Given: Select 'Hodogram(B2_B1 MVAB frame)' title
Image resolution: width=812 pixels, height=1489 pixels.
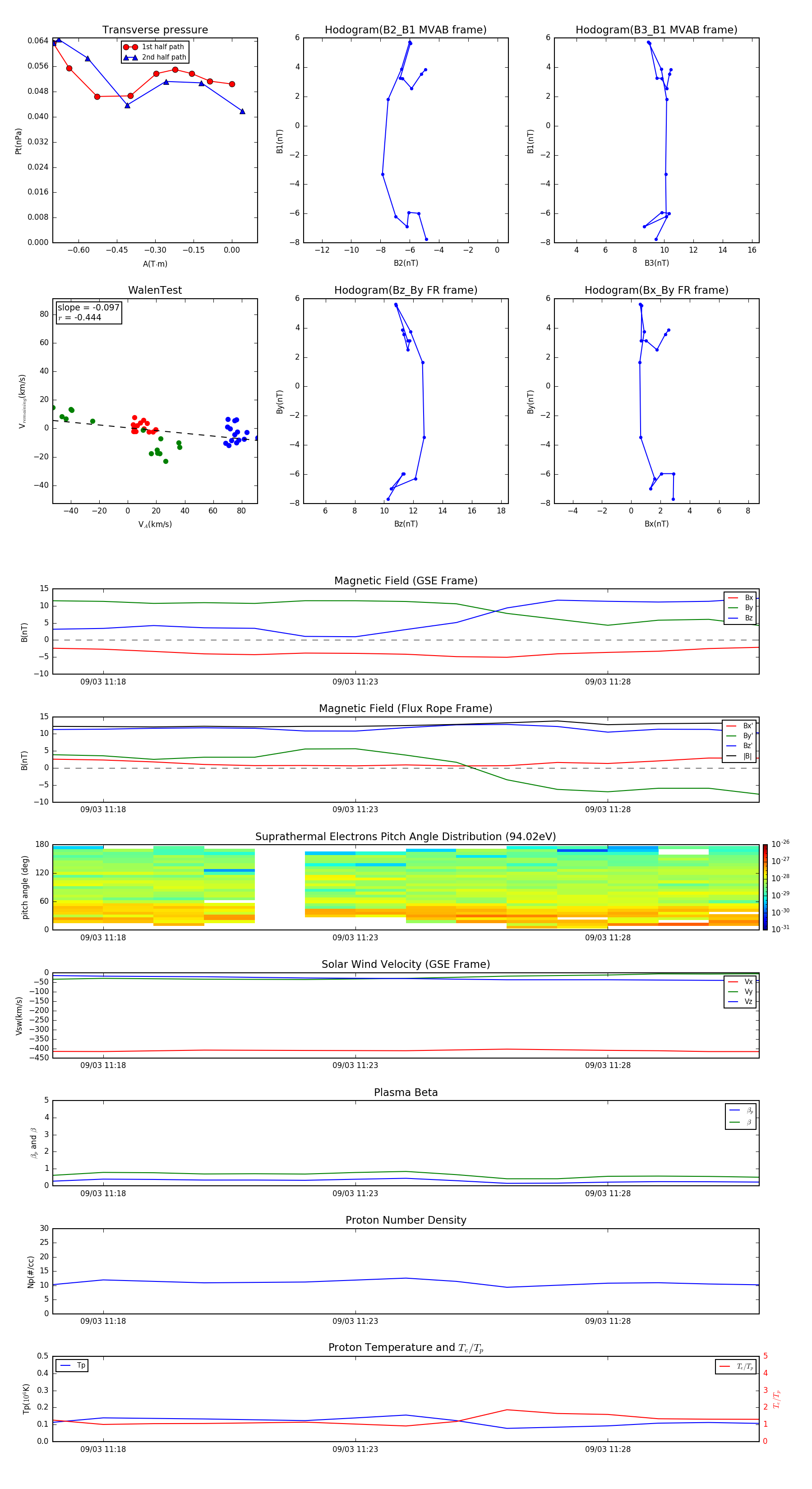Looking at the screenshot, I should coord(406,29).
